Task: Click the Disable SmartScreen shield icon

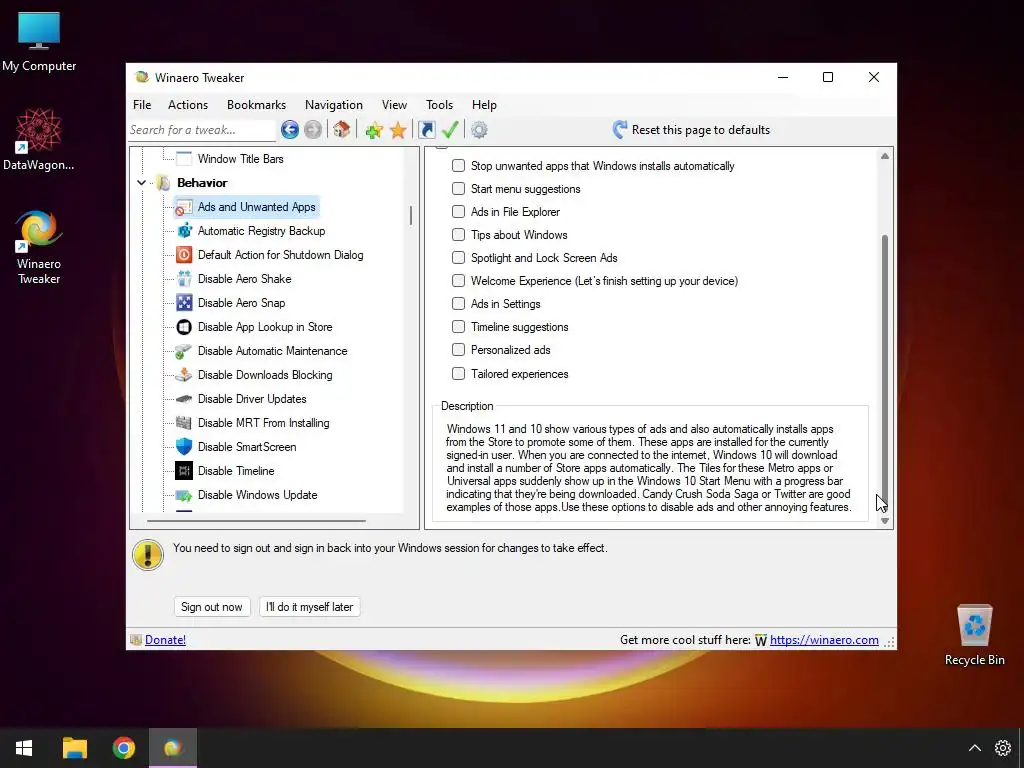Action: coord(184,447)
